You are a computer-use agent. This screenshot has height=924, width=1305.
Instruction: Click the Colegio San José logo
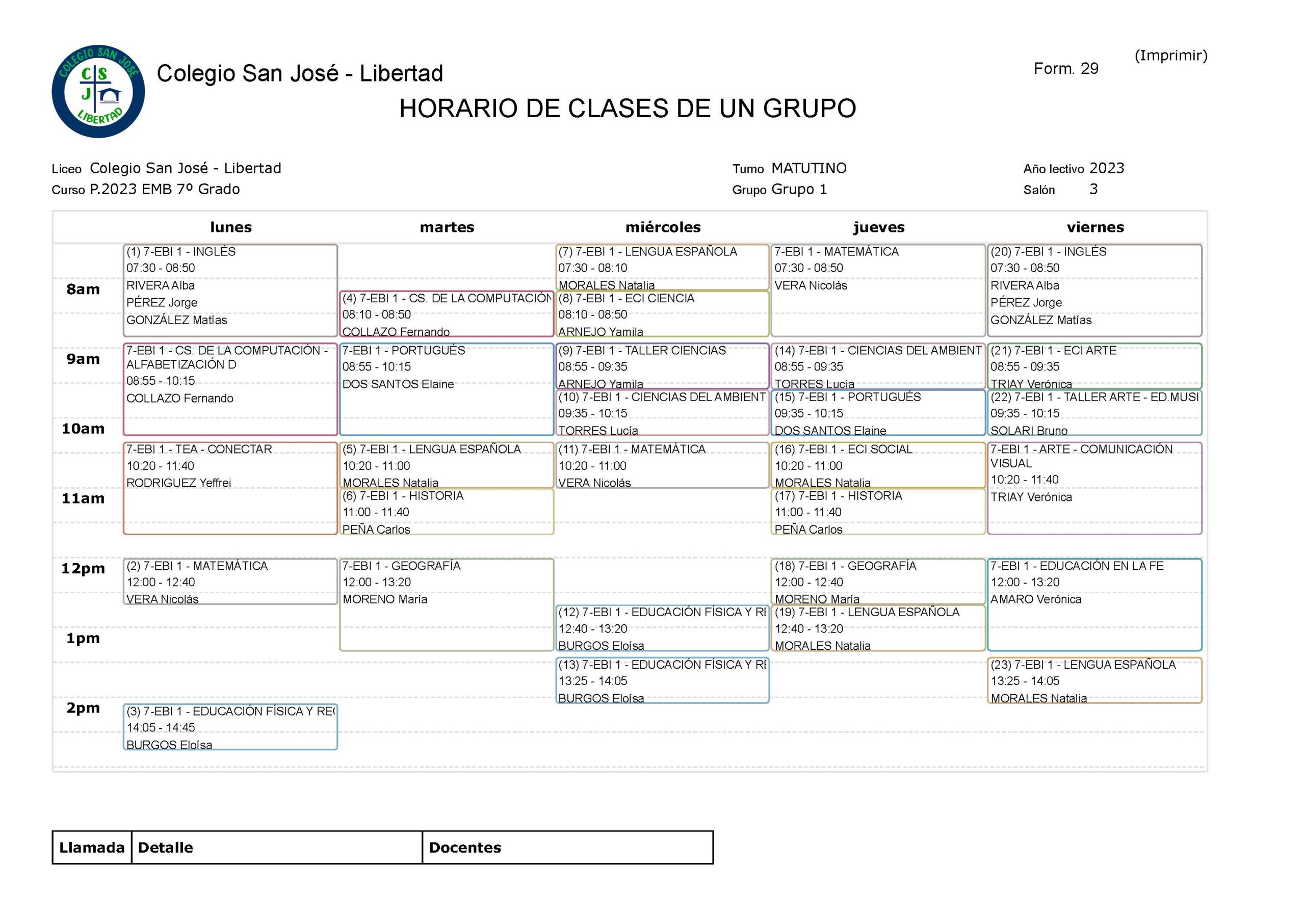pos(98,92)
